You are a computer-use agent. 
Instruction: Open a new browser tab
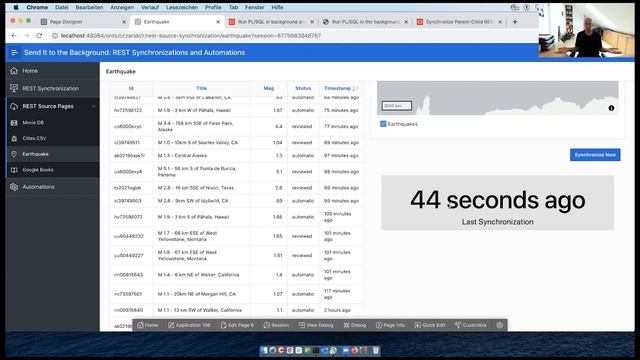click(x=515, y=22)
